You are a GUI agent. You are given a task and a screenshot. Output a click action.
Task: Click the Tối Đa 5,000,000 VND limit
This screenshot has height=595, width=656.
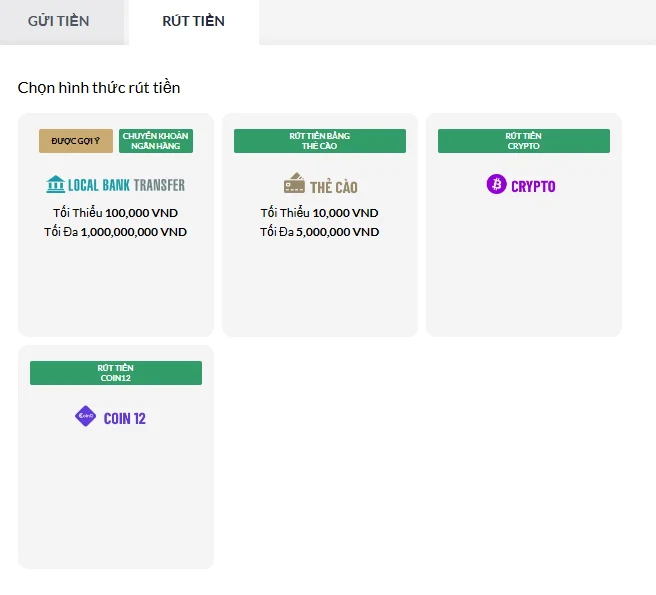320,232
